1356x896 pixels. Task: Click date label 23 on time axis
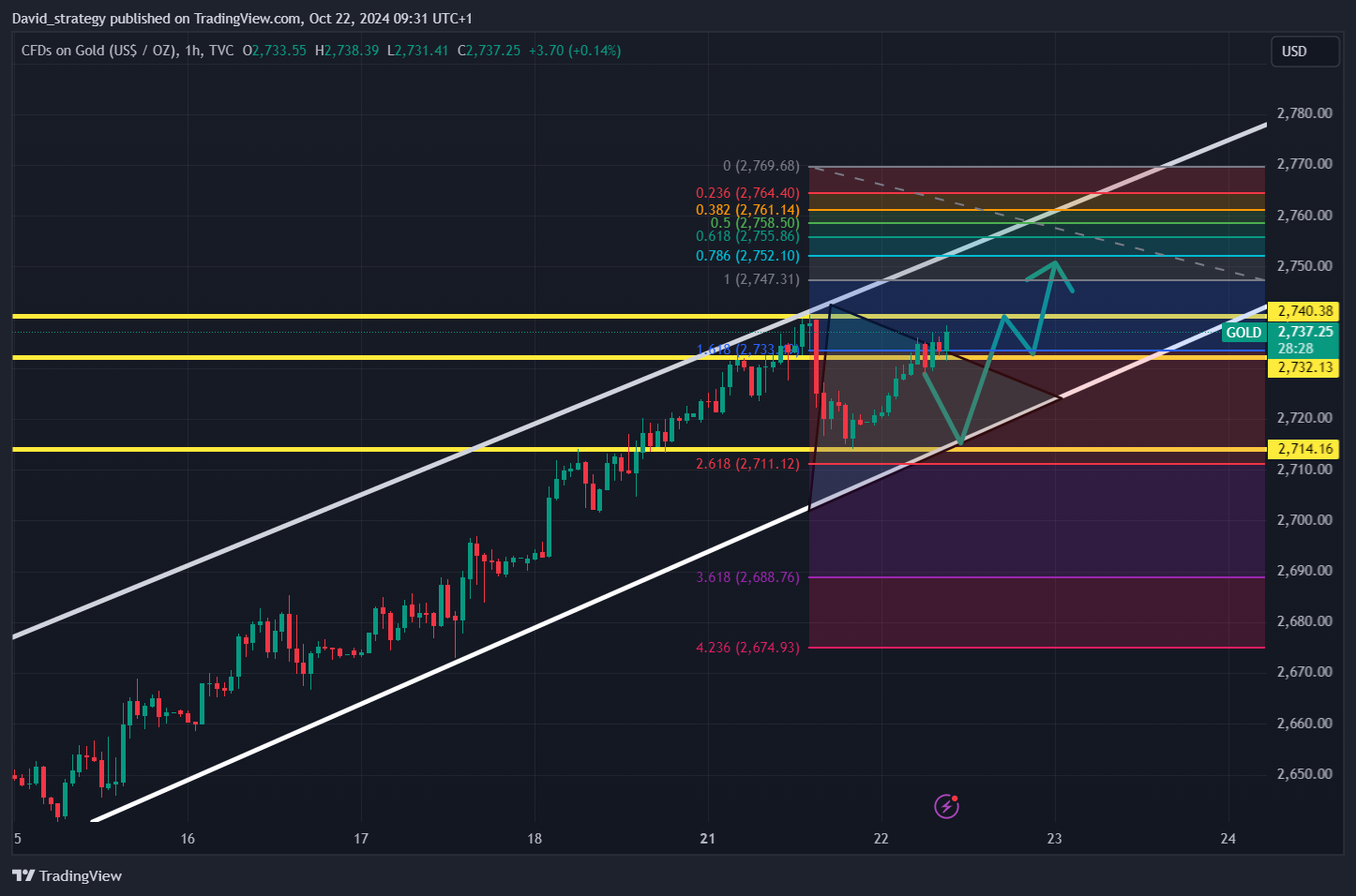point(1054,839)
